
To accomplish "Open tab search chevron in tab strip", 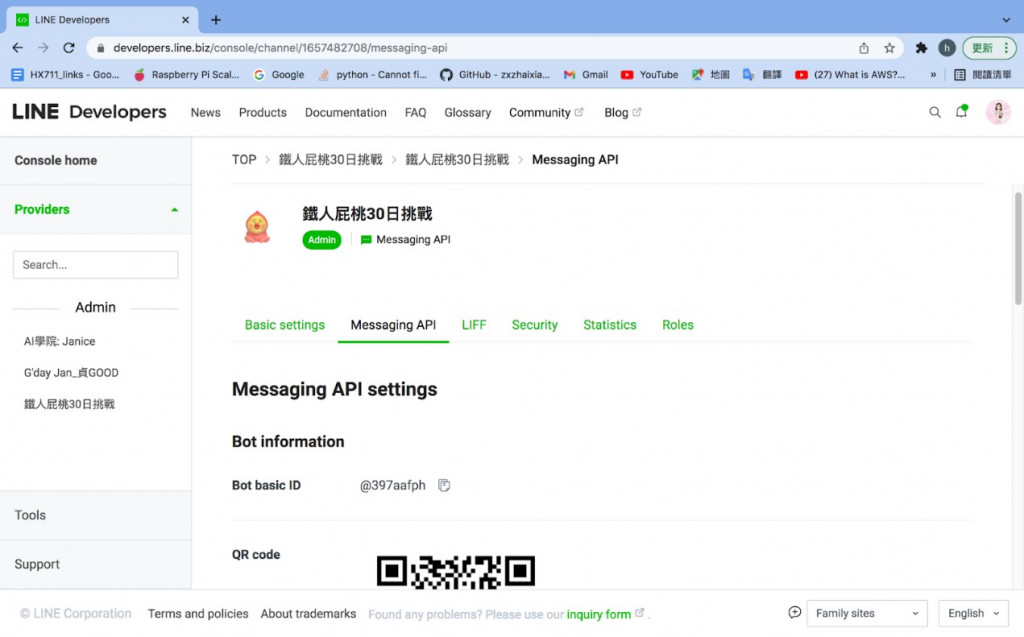I will click(1006, 20).
